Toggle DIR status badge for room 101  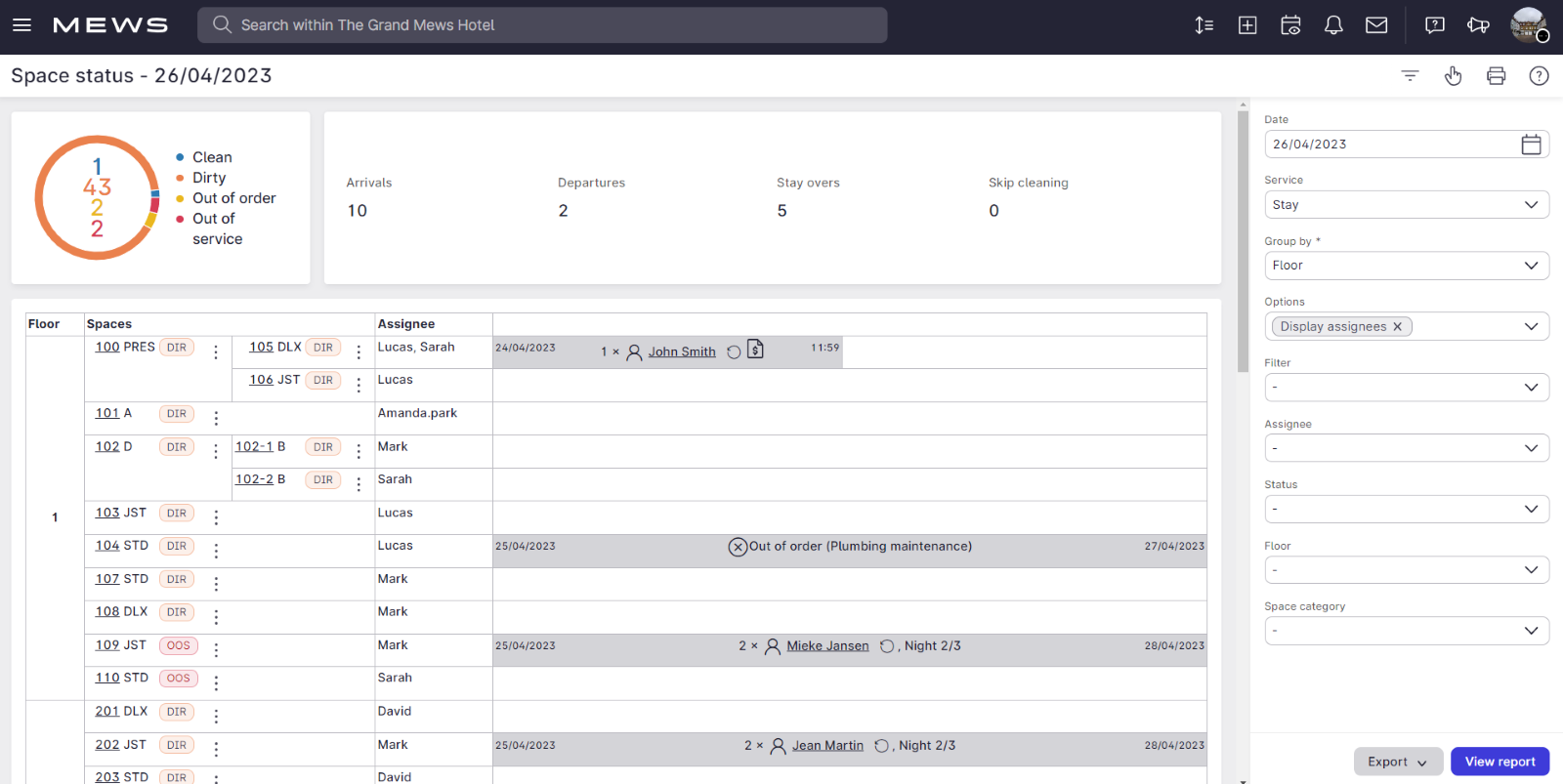tap(177, 414)
